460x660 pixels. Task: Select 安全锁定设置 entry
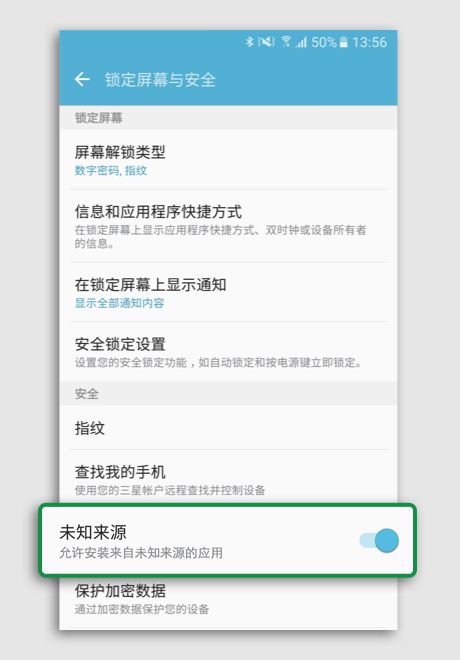coord(228,352)
